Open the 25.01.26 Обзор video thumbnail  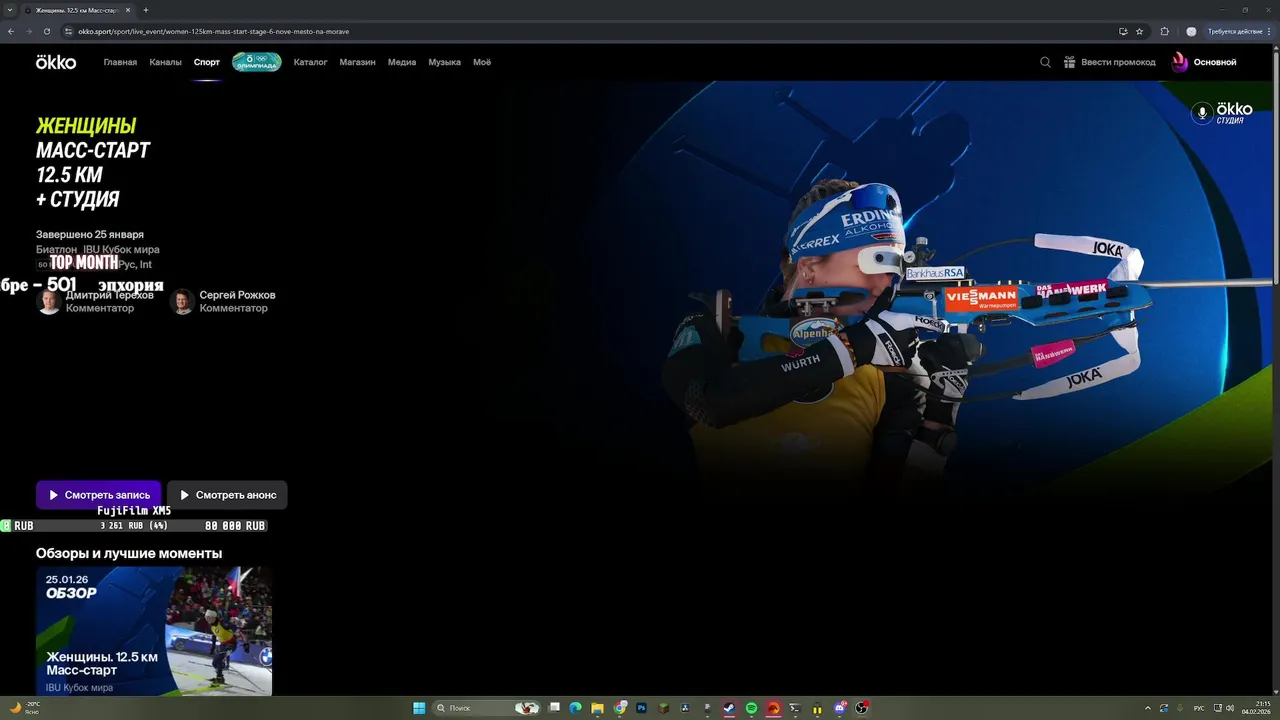154,631
